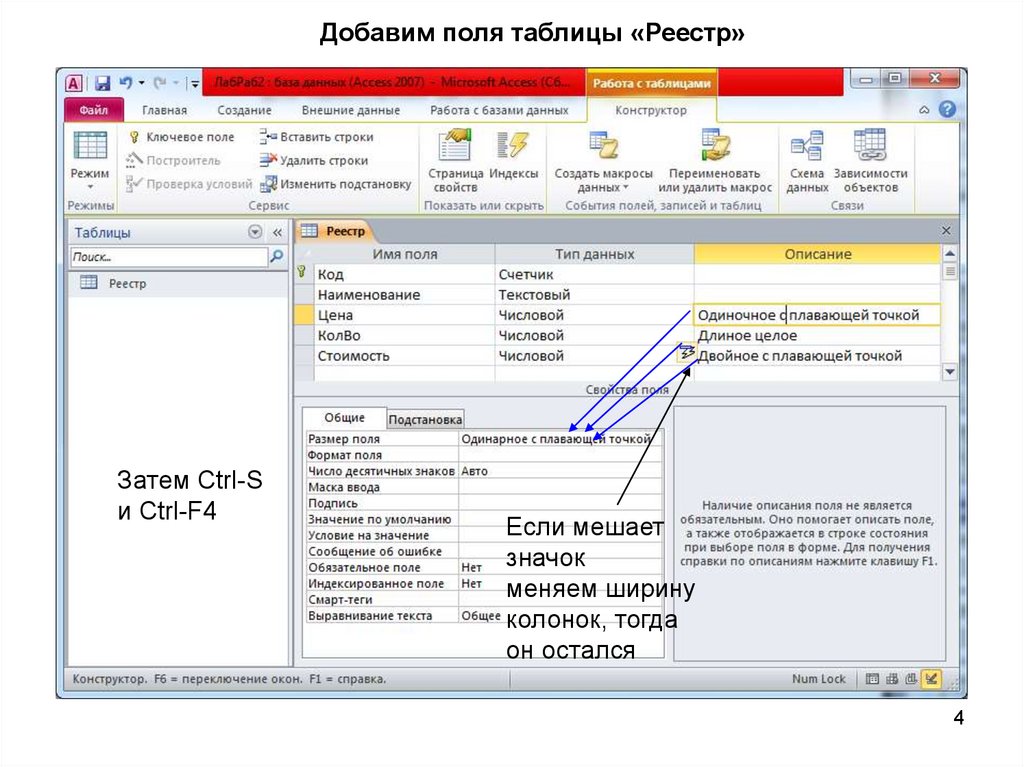The image size is (1024, 767).
Task: Undo with the Quick Access arrow
Action: coord(125,83)
